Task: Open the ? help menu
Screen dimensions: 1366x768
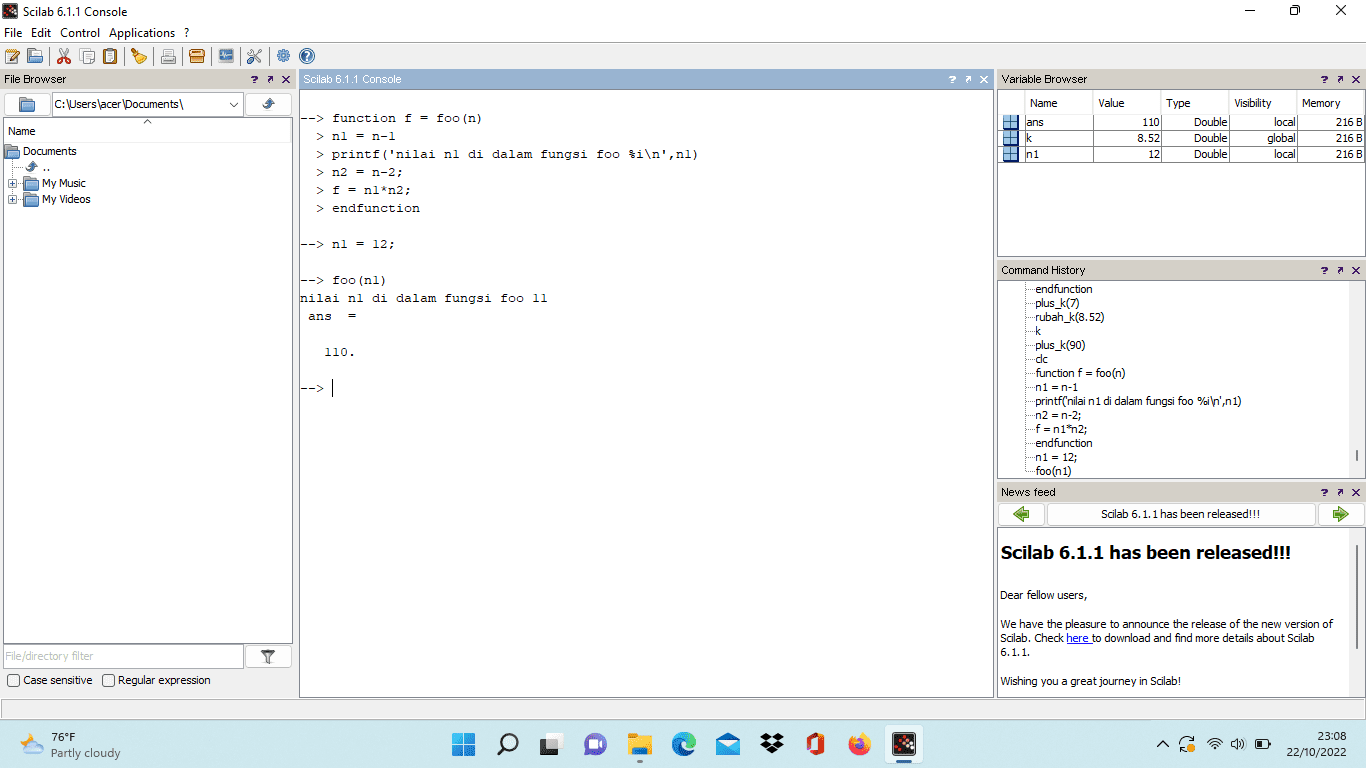Action: coord(186,33)
